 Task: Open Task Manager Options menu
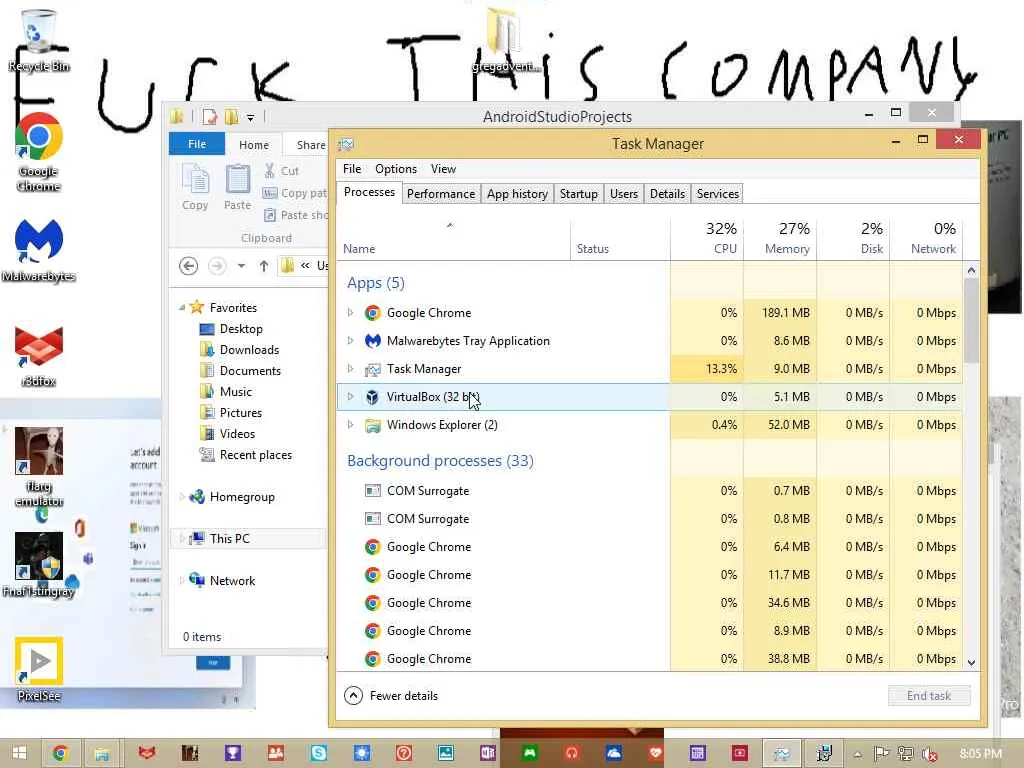pos(396,169)
